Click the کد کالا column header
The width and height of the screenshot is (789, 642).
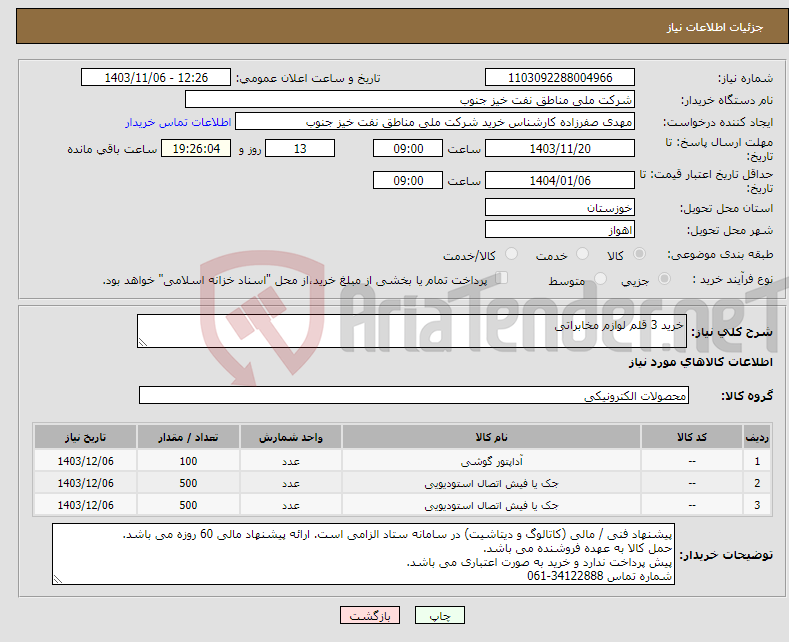[x=692, y=437]
